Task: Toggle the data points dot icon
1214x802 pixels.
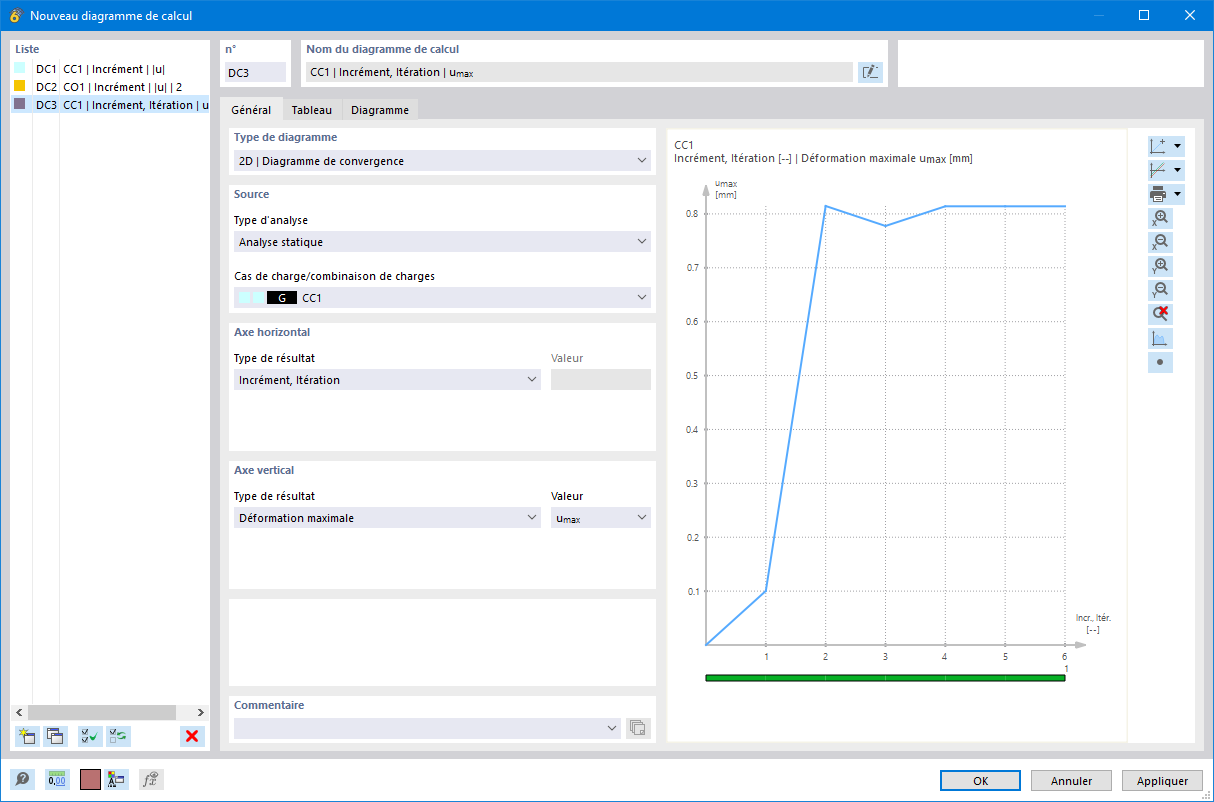Action: 1160,362
